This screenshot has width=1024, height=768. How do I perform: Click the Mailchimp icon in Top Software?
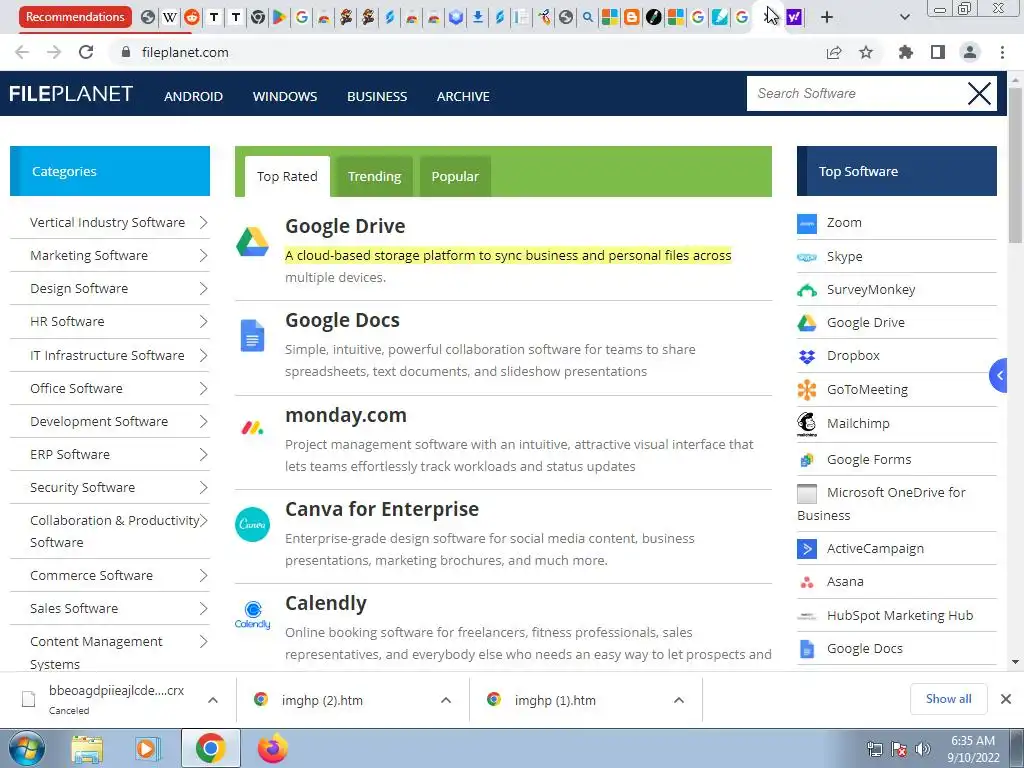[x=807, y=424]
